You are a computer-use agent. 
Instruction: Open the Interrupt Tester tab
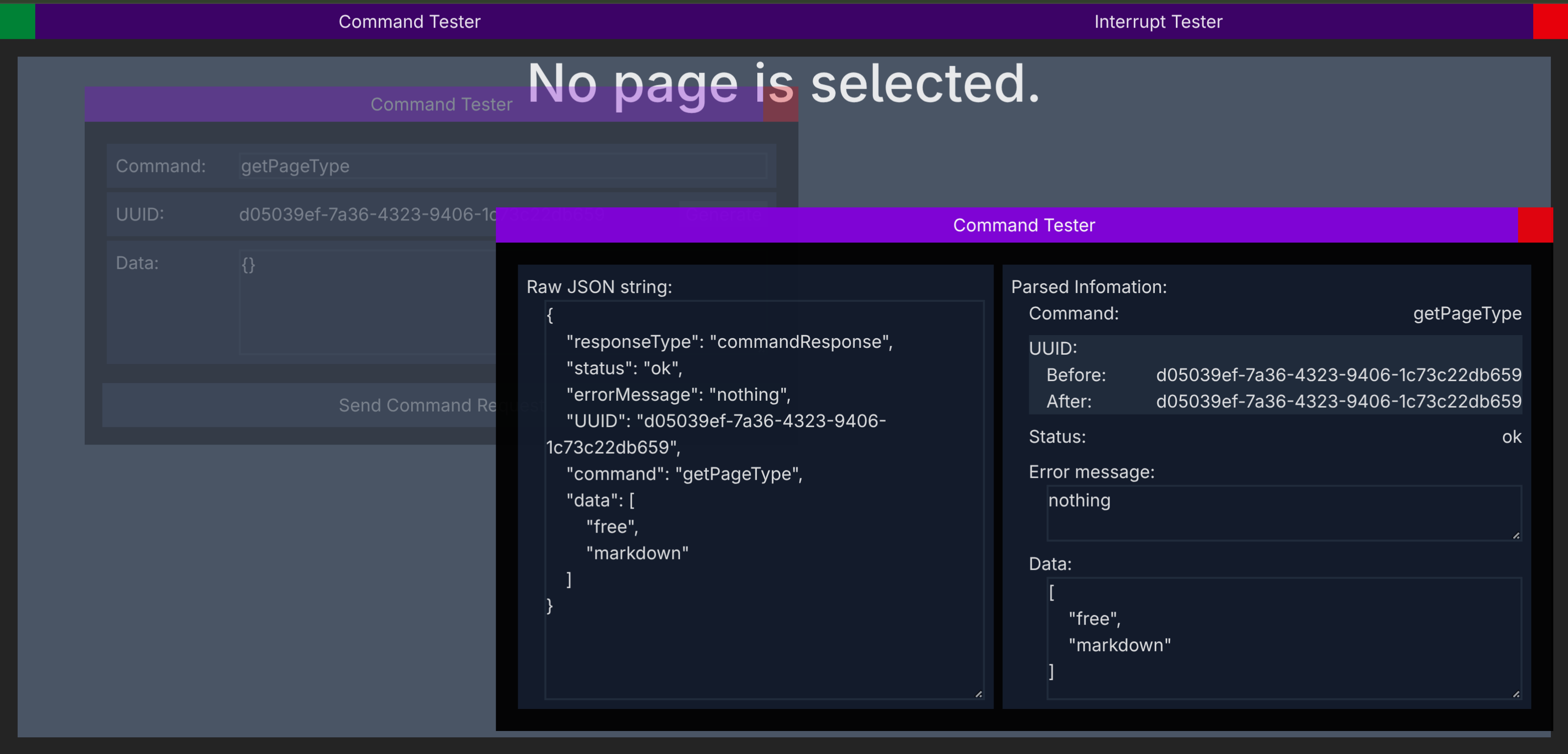click(1158, 22)
